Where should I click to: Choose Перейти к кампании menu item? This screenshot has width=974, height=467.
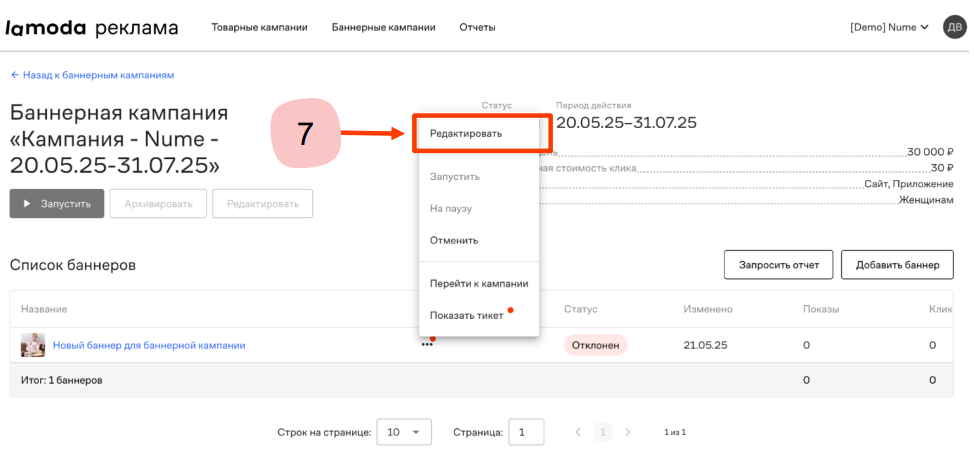[479, 284]
